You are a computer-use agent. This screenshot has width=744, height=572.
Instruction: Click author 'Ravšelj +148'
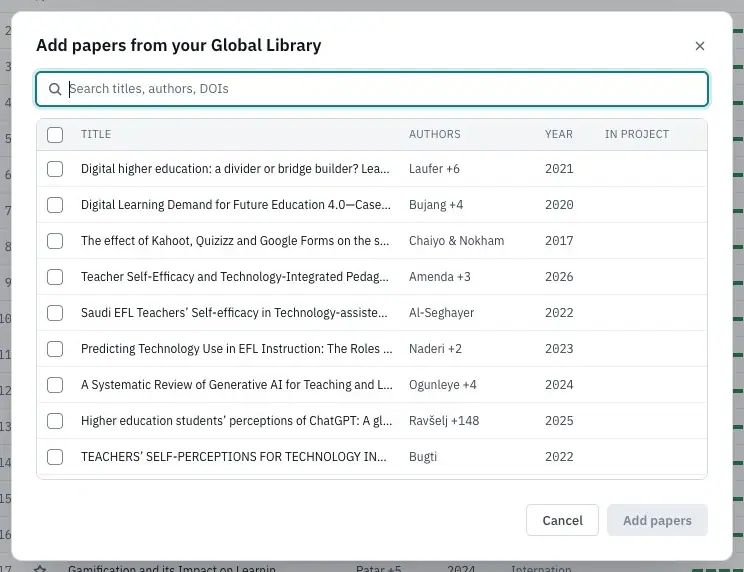click(x=444, y=421)
